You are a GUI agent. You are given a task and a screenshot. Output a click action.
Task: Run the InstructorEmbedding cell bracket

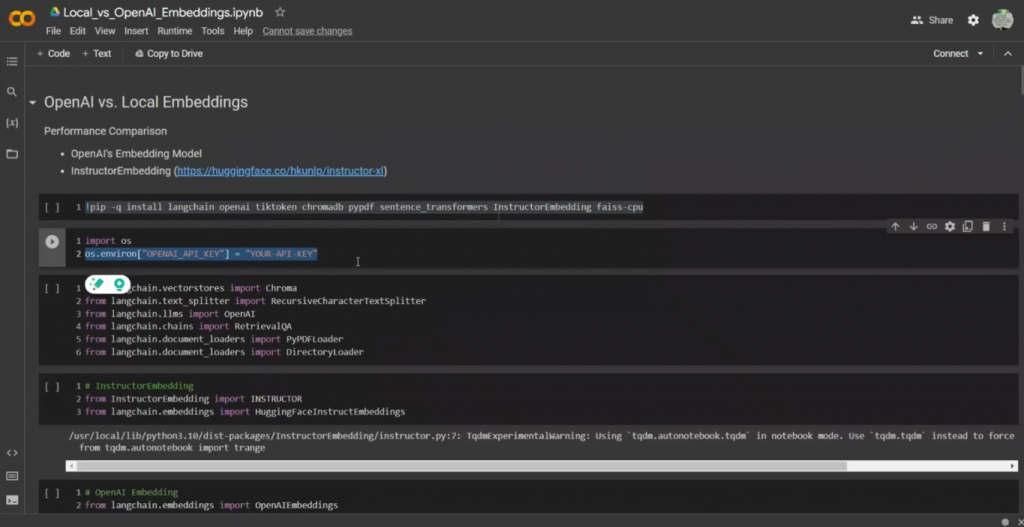coord(52,387)
